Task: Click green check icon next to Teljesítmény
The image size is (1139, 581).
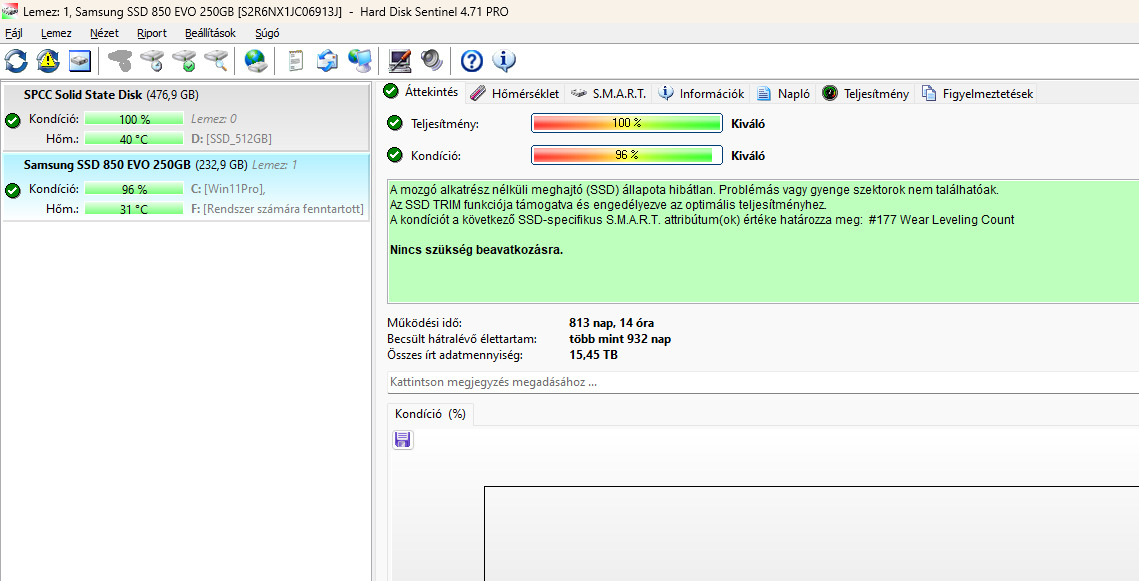Action: coord(394,123)
